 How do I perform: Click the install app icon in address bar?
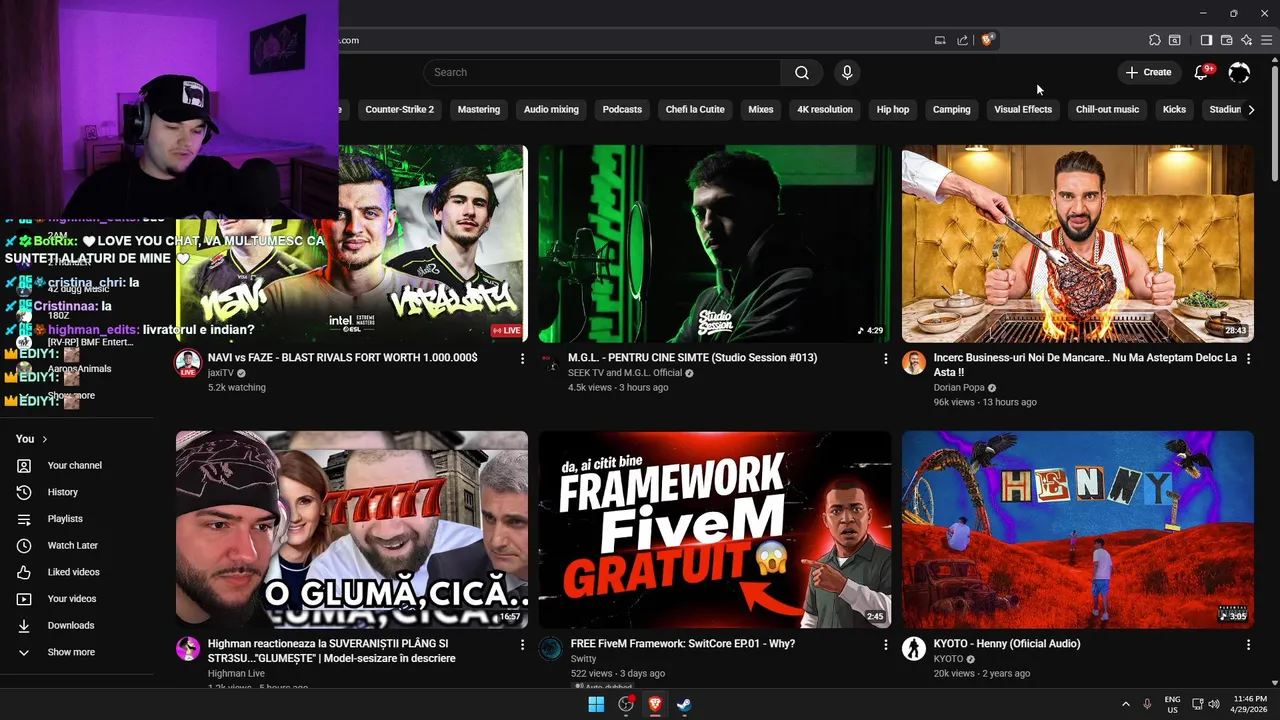point(940,40)
